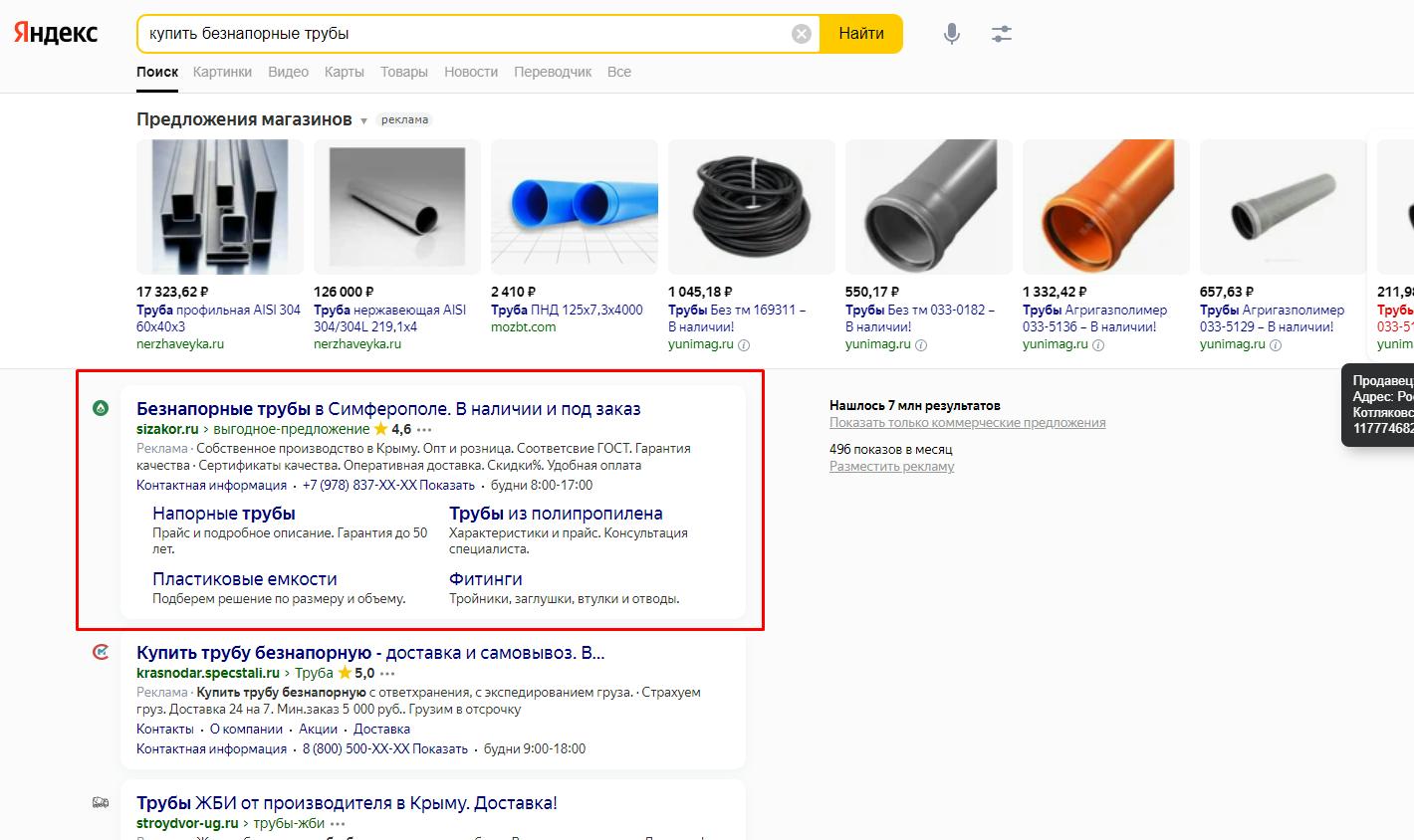The height and width of the screenshot is (840, 1414).
Task: Open the Все tab
Action: pyautogui.click(x=619, y=72)
